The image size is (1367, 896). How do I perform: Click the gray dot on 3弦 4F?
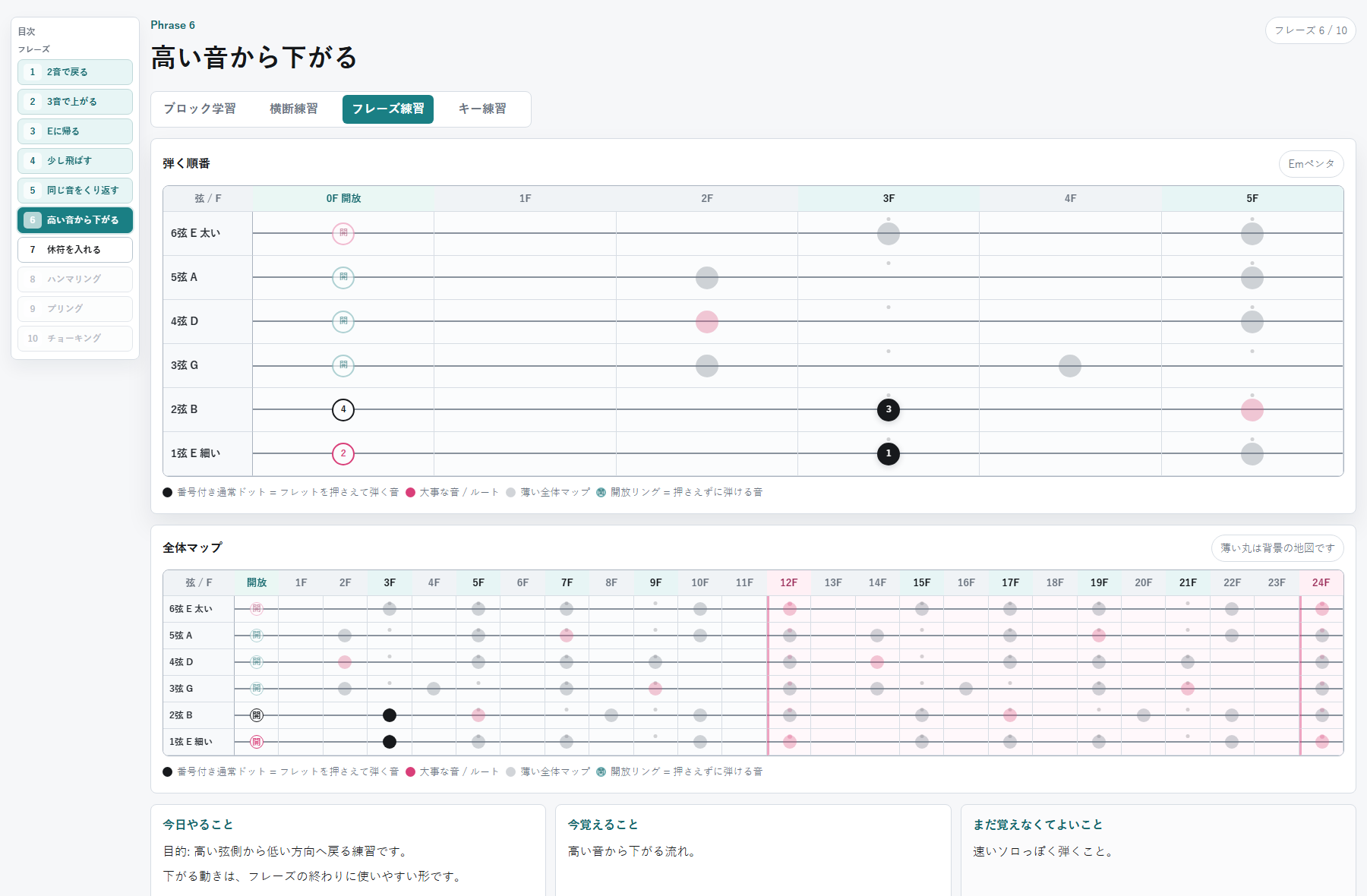1070,366
